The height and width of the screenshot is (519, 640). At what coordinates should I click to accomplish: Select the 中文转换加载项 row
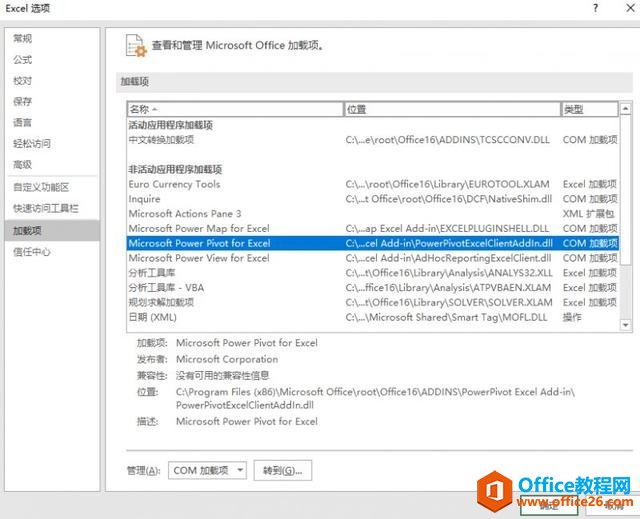[373, 140]
